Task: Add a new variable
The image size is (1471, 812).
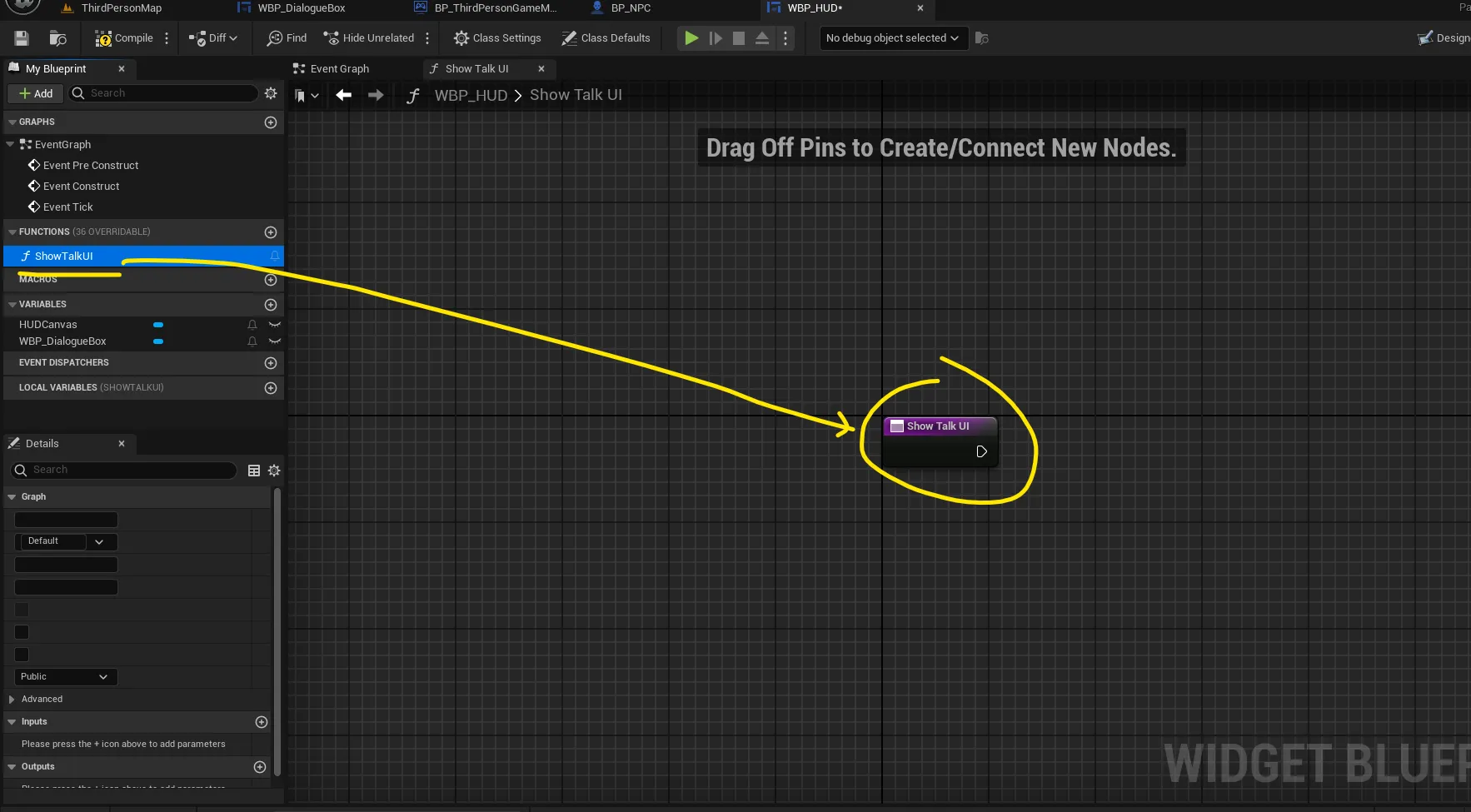Action: tap(271, 305)
